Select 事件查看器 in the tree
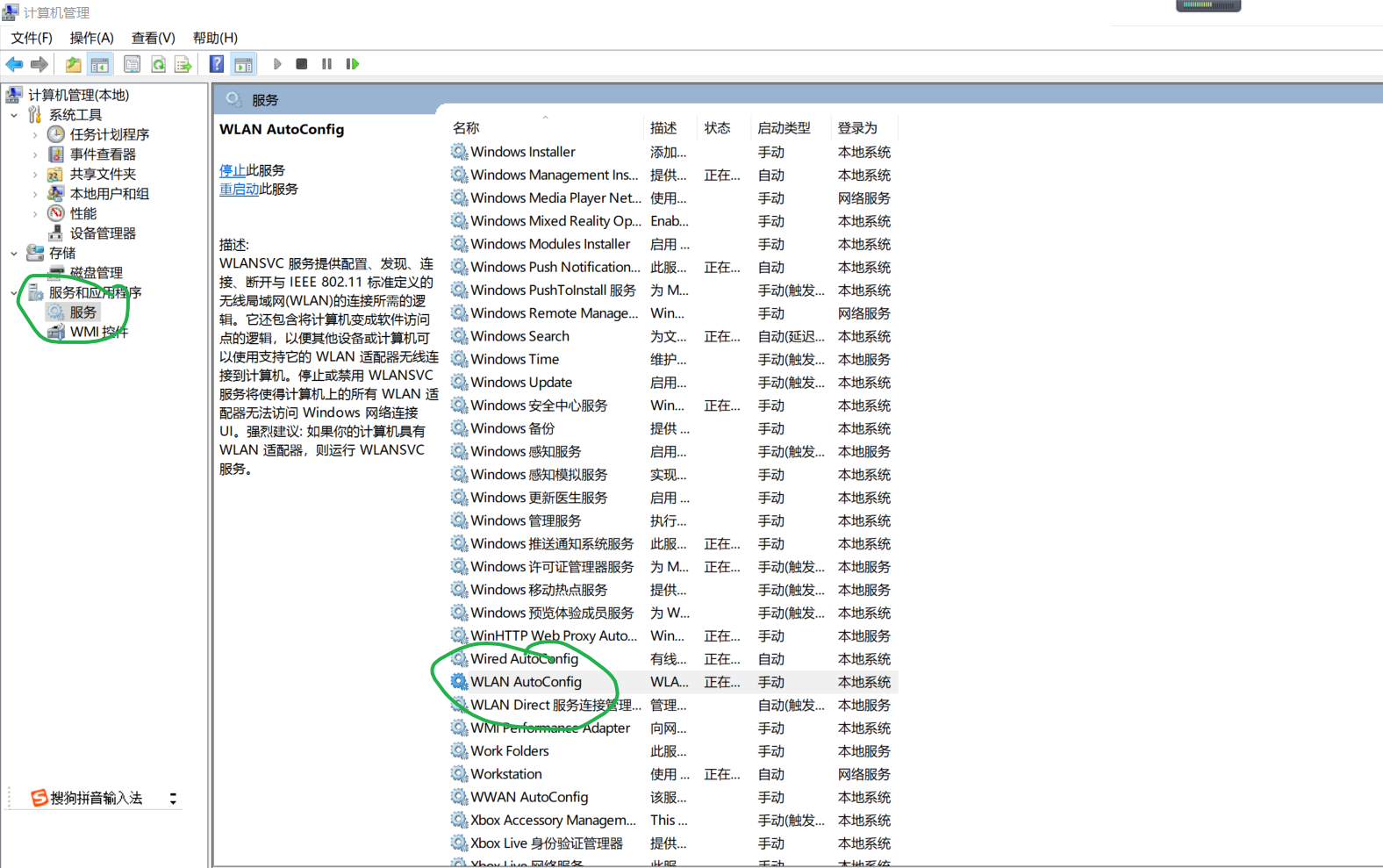 coord(103,154)
